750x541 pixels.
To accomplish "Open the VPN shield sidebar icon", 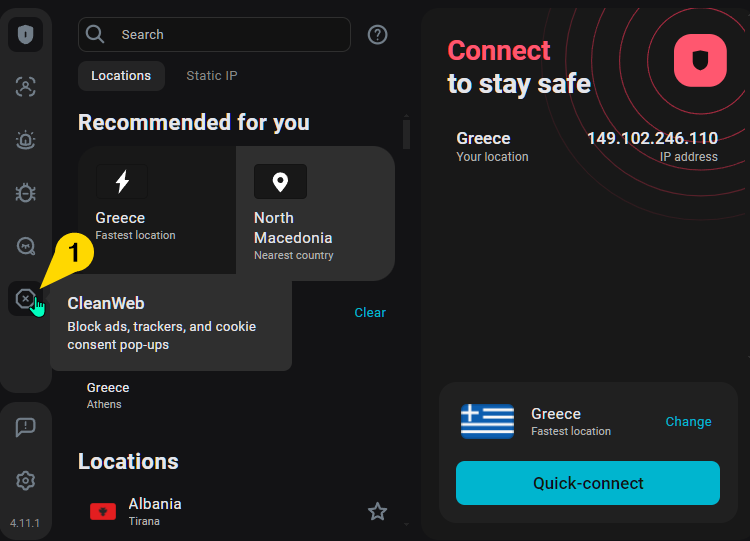I will point(25,34).
